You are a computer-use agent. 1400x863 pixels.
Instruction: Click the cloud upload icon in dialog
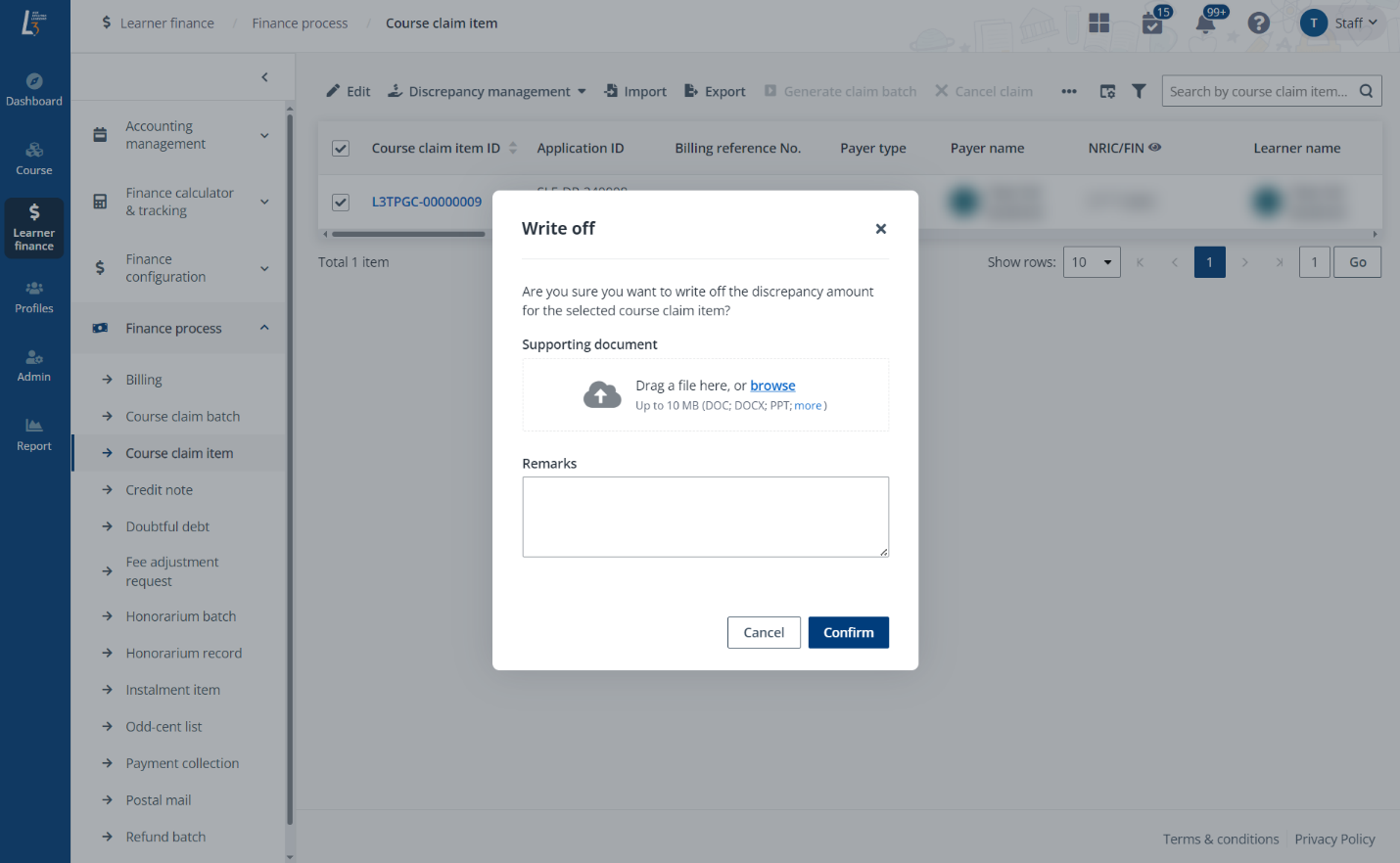[x=602, y=394]
